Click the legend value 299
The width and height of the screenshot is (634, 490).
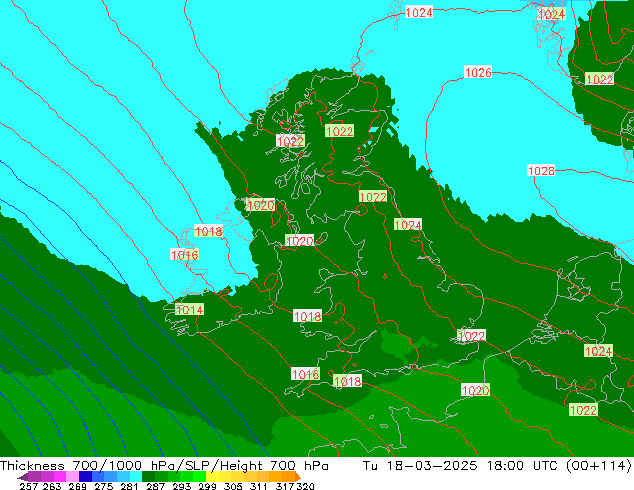pyautogui.click(x=207, y=486)
